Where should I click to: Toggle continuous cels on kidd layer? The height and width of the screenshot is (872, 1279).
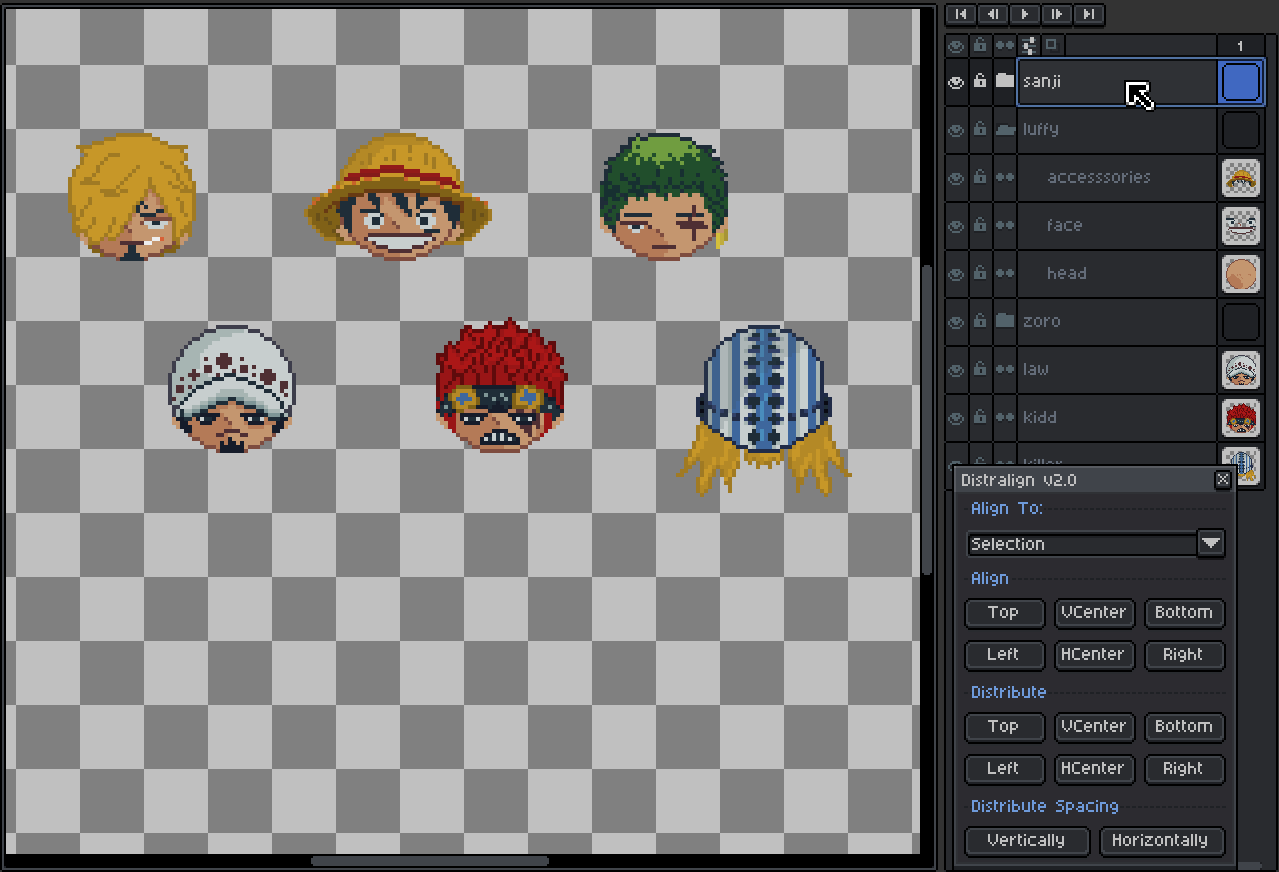click(1004, 417)
